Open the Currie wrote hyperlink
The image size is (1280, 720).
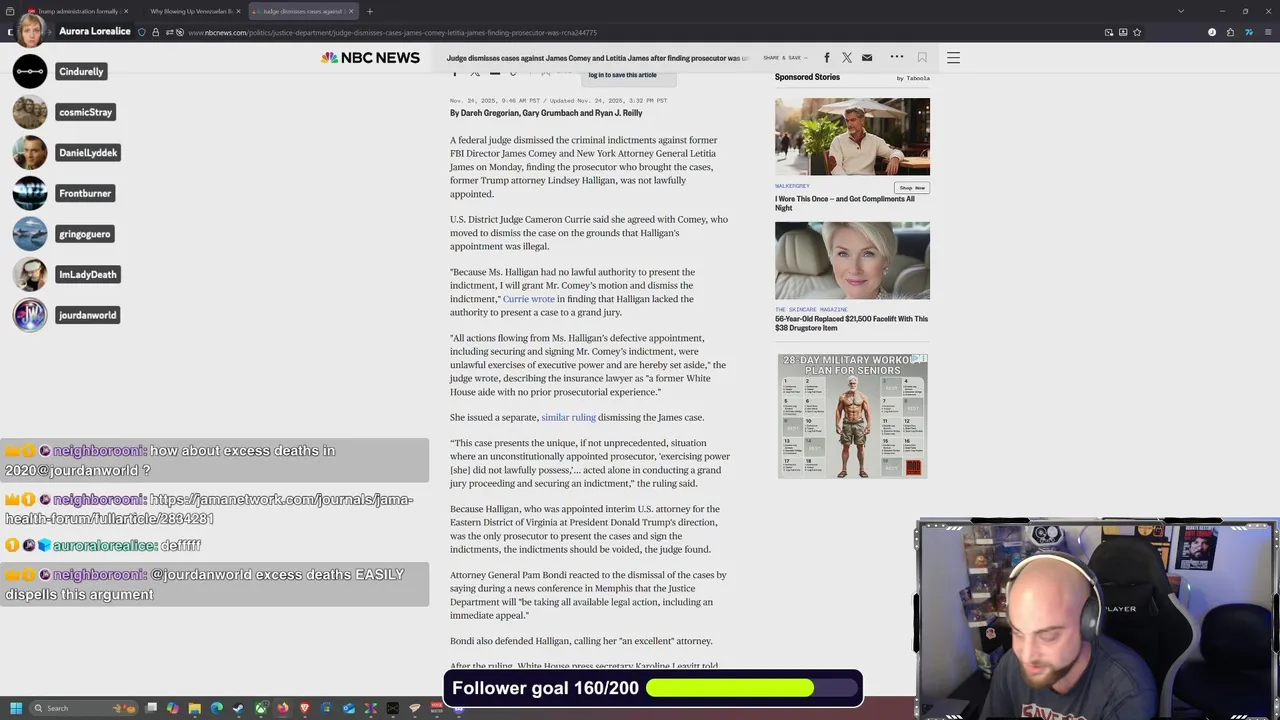click(528, 299)
